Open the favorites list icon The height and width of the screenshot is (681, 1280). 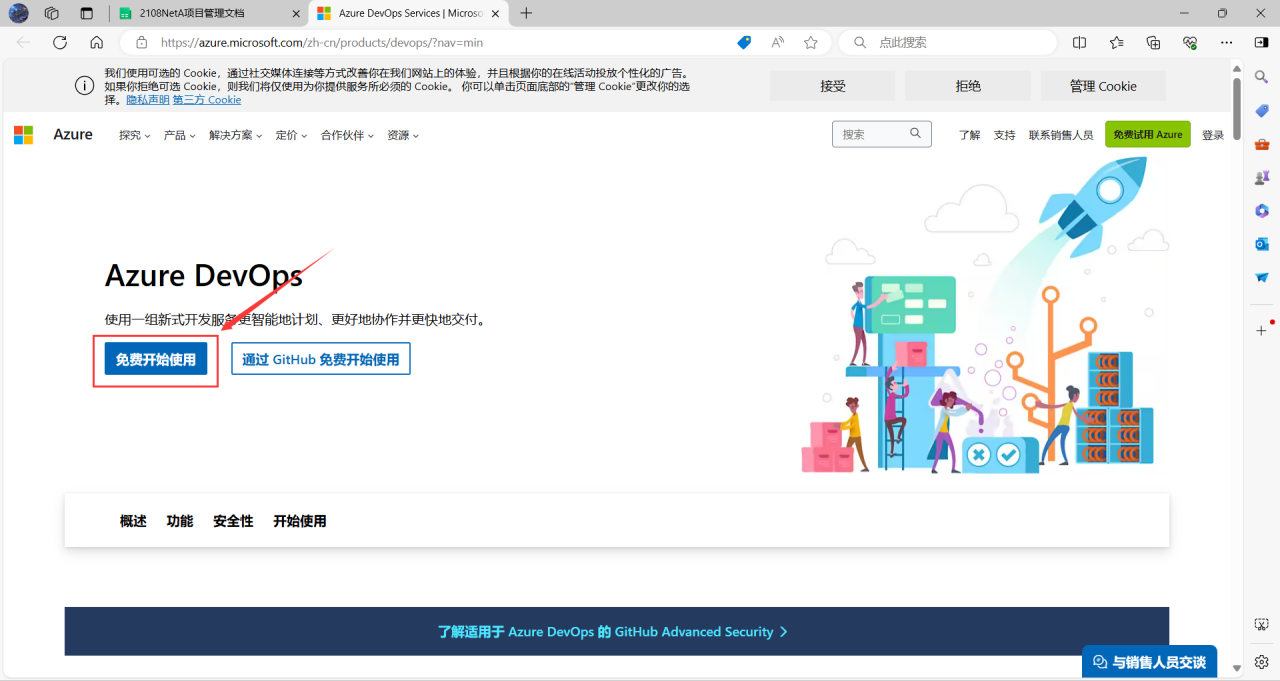coord(1116,42)
